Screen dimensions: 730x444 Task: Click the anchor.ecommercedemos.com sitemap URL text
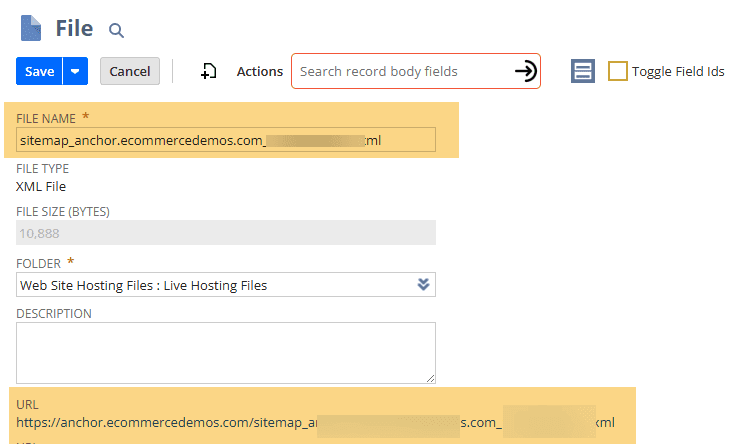pyautogui.click(x=315, y=423)
